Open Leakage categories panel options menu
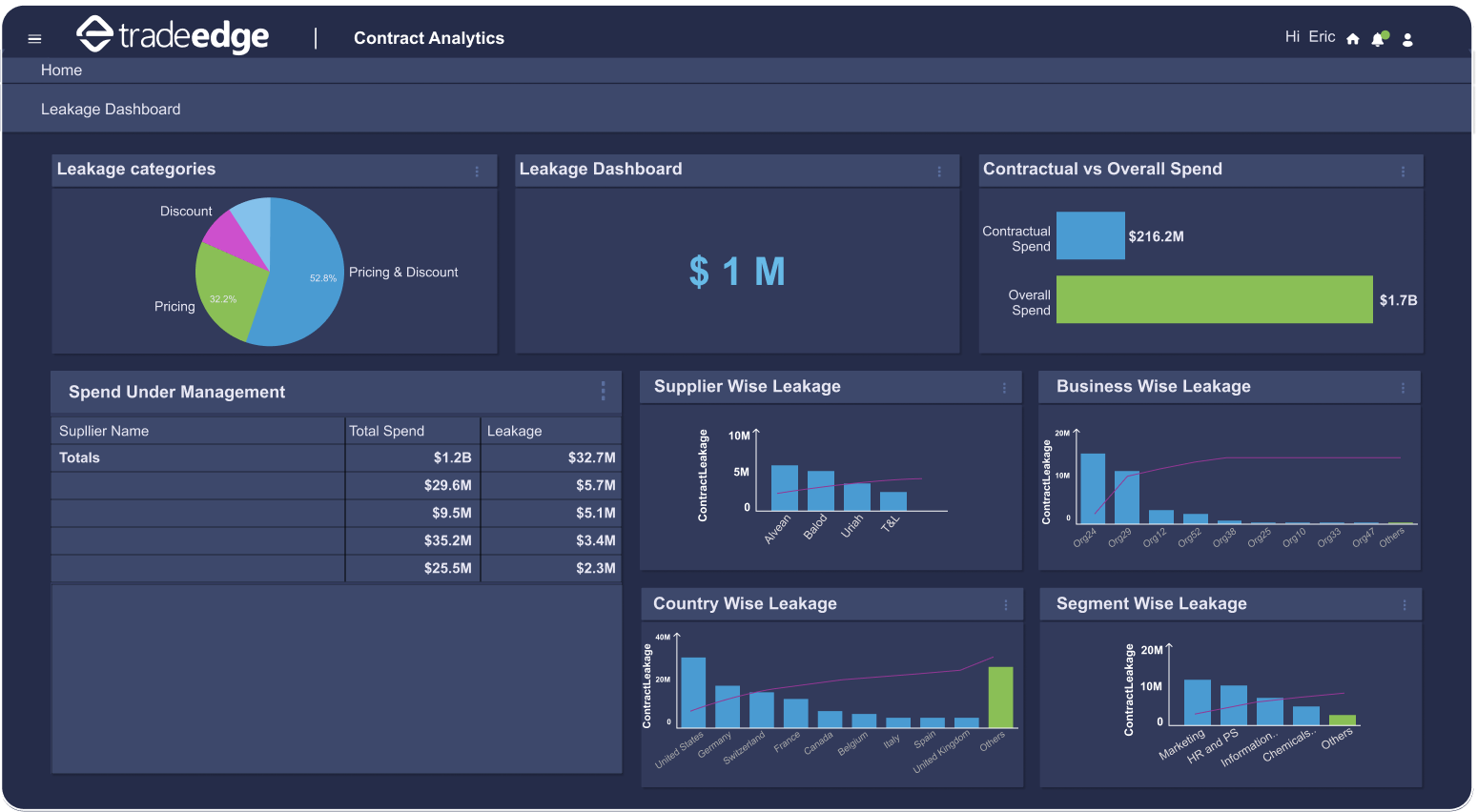The width and height of the screenshot is (1477, 812). click(477, 172)
